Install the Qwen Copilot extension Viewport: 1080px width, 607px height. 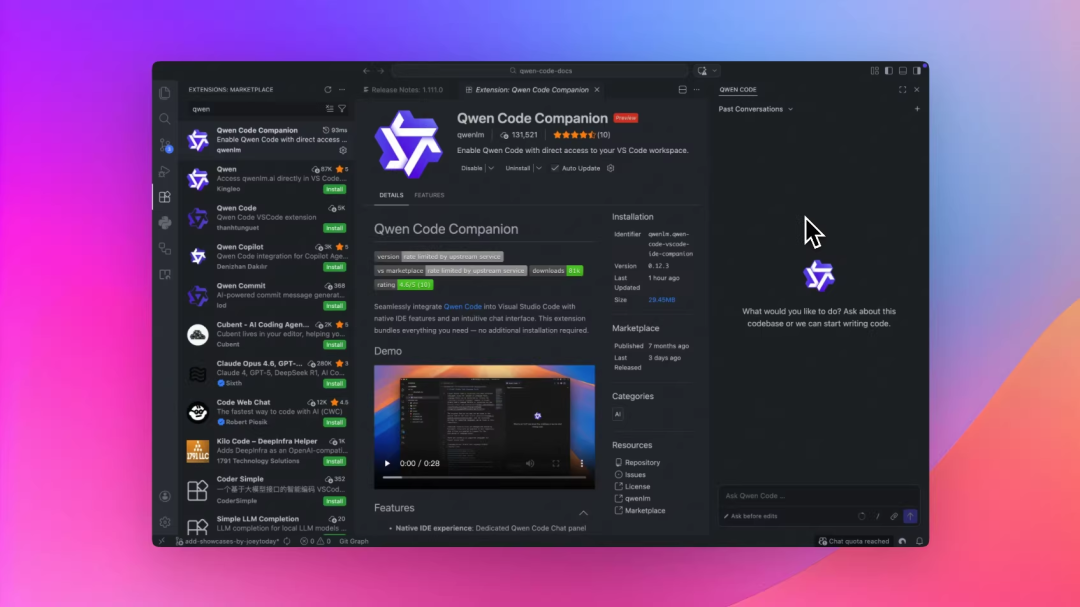point(335,267)
